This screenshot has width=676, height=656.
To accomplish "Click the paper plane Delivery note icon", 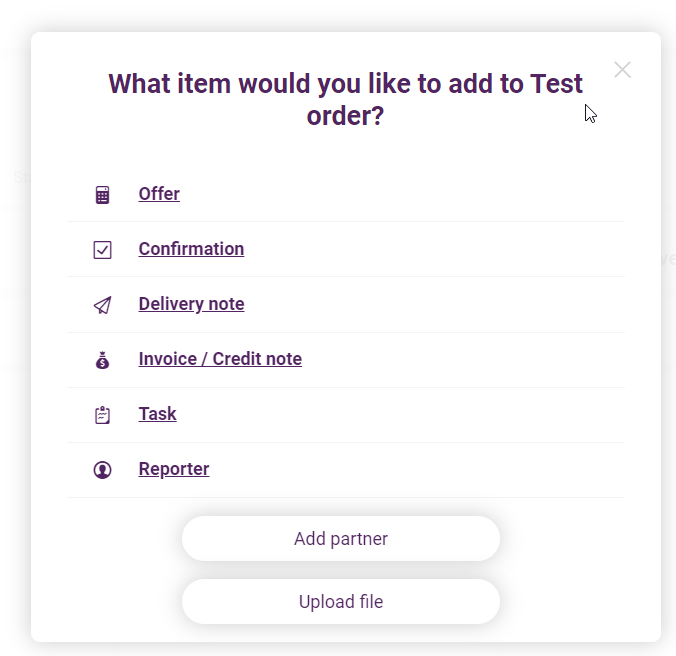I will point(102,305).
